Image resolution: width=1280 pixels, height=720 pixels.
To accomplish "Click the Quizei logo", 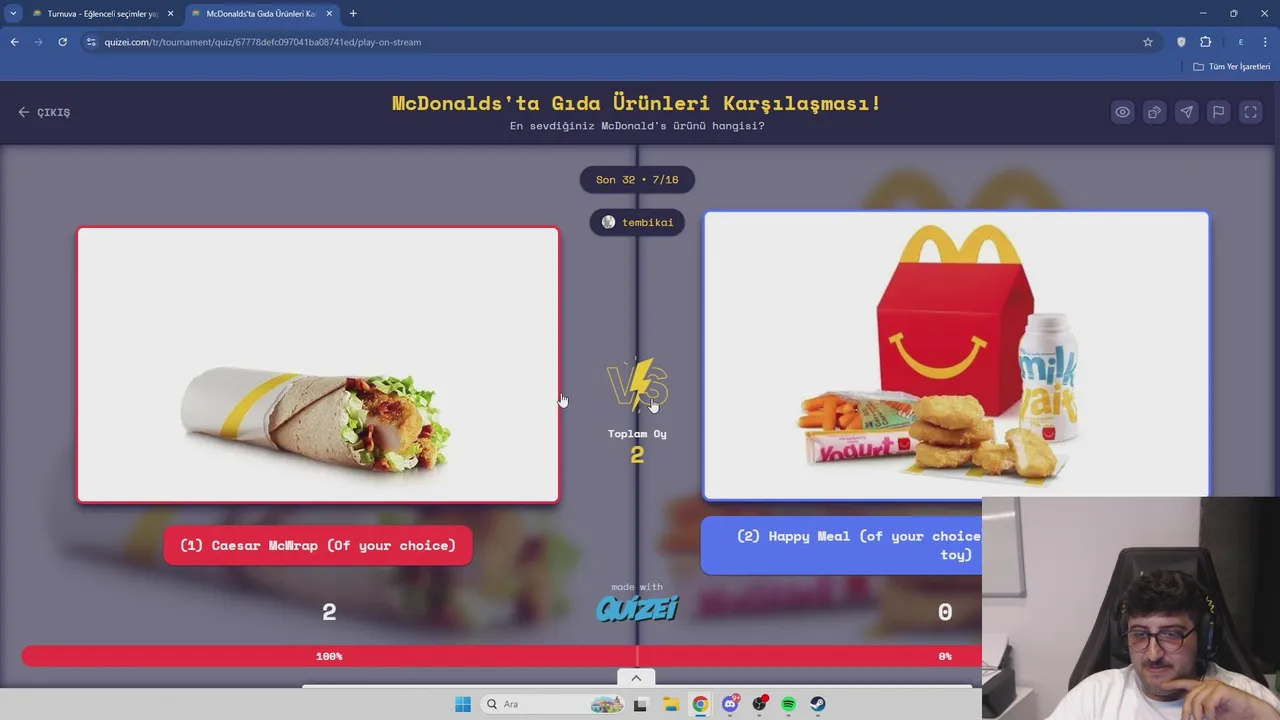I will 637,608.
